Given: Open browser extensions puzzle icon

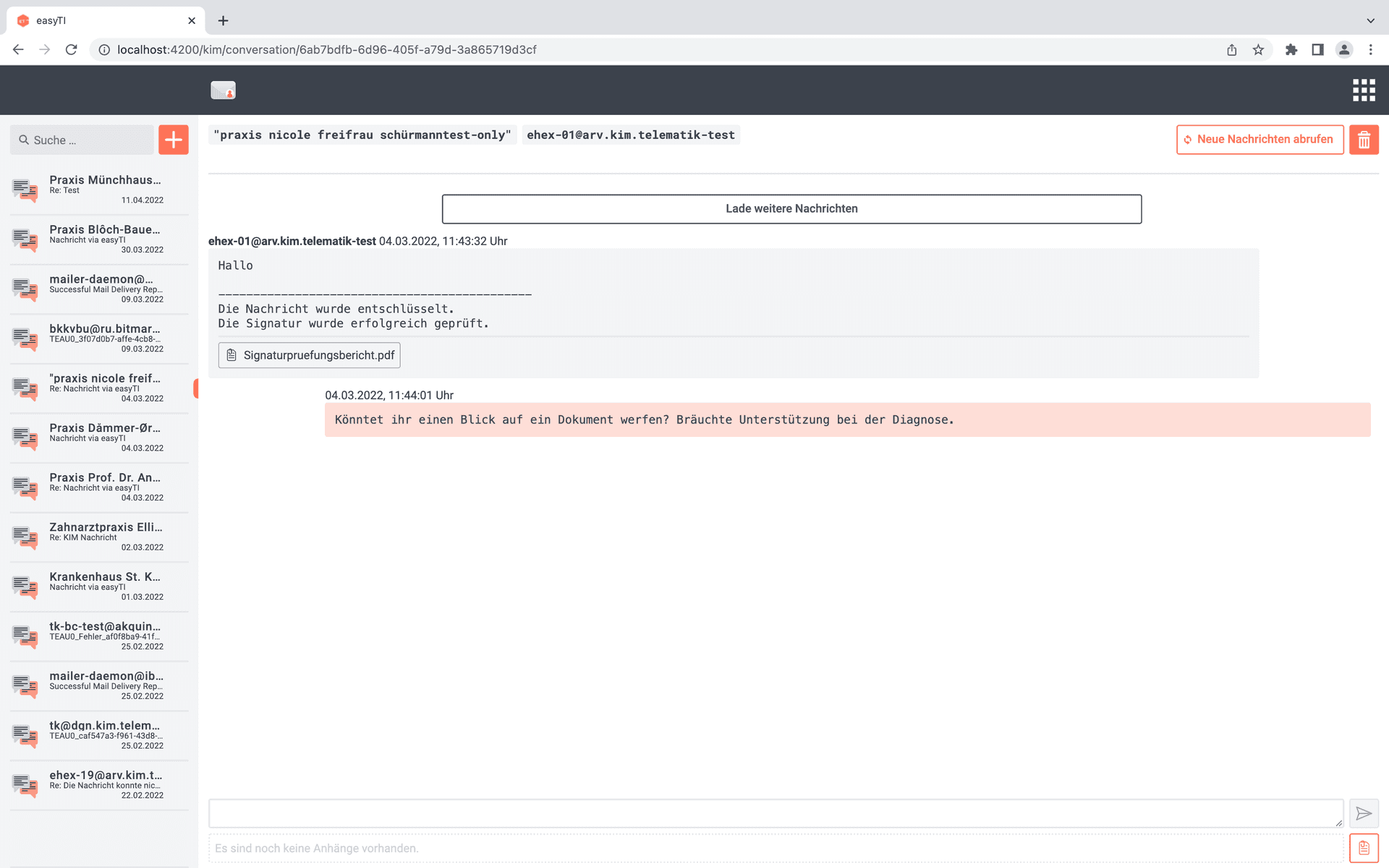Looking at the screenshot, I should pos(1291,50).
